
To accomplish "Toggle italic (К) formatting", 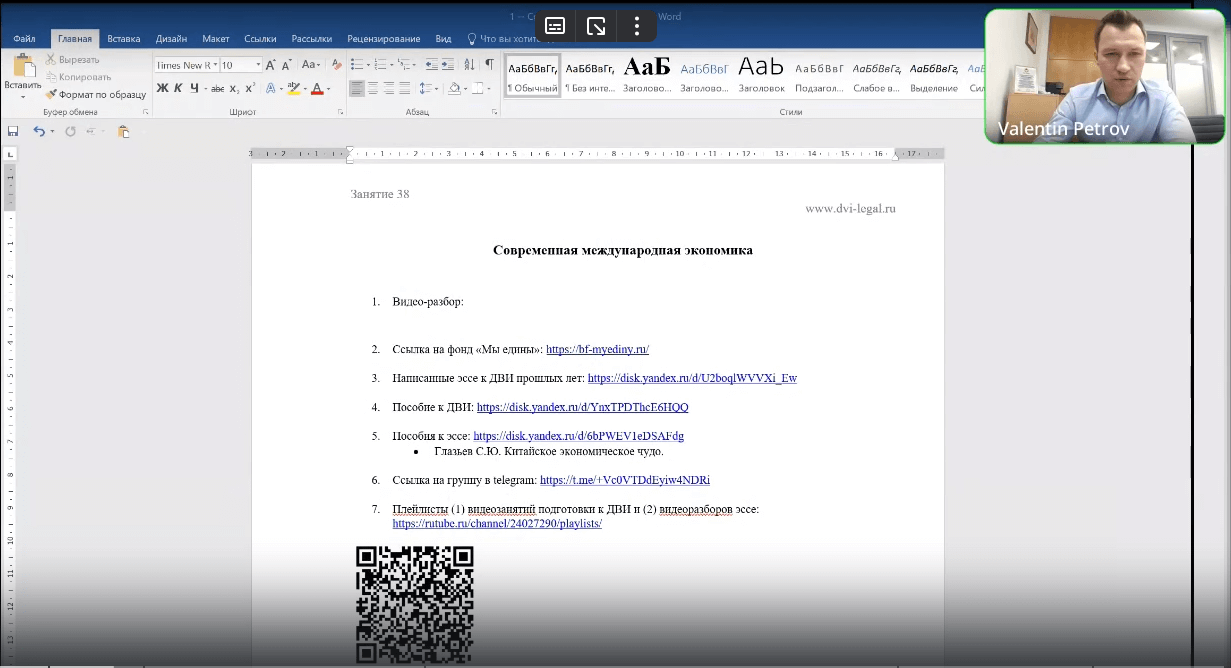I will click(x=178, y=88).
